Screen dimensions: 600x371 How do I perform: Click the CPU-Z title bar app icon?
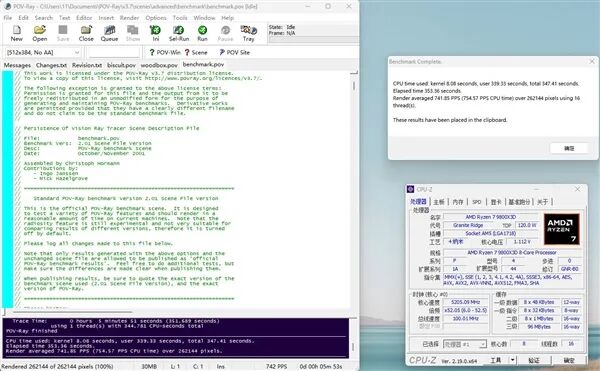(x=411, y=189)
